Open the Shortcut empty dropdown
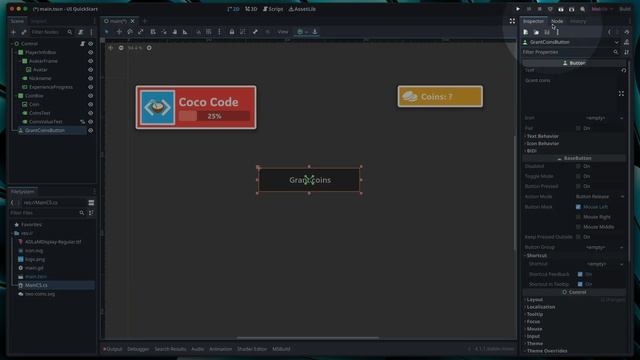The height and width of the screenshot is (360, 640). tap(600, 264)
